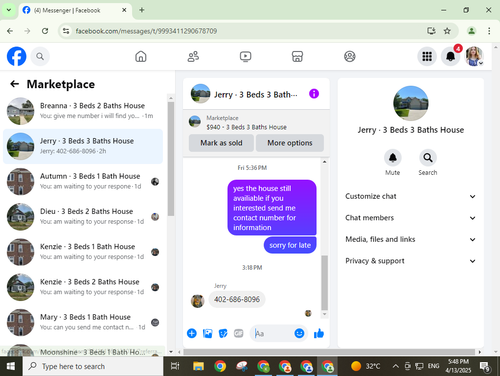Open the Friends icon in top navigation
Screen dimensions: 500x376
[x=193, y=56]
